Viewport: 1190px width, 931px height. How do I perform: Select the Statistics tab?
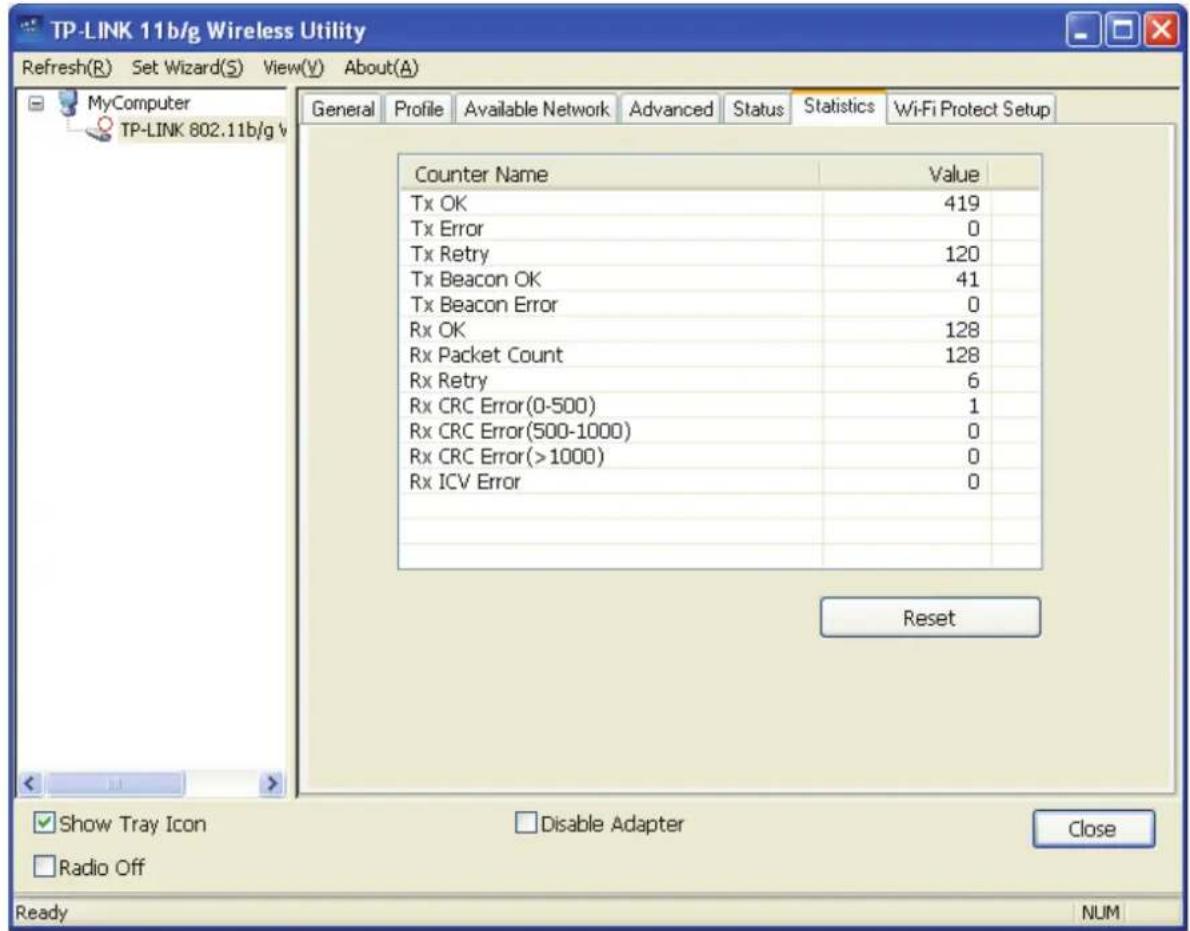click(x=839, y=106)
